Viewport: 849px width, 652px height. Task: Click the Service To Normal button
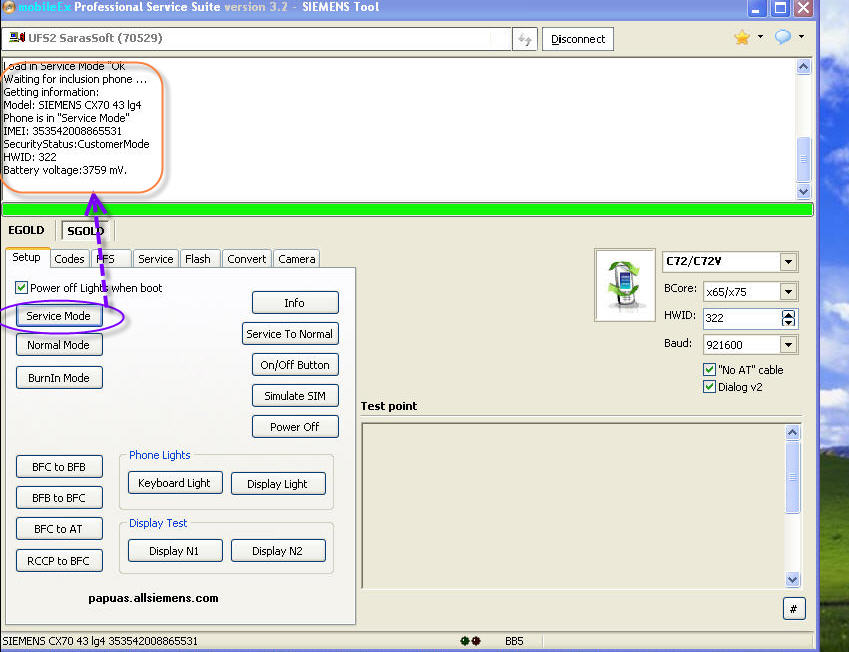(x=290, y=334)
